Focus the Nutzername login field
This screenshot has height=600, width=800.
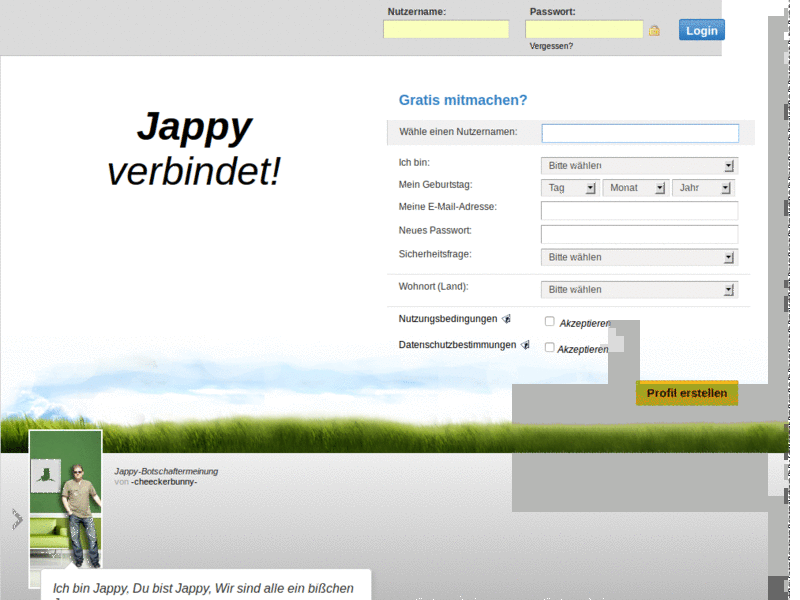point(446,29)
